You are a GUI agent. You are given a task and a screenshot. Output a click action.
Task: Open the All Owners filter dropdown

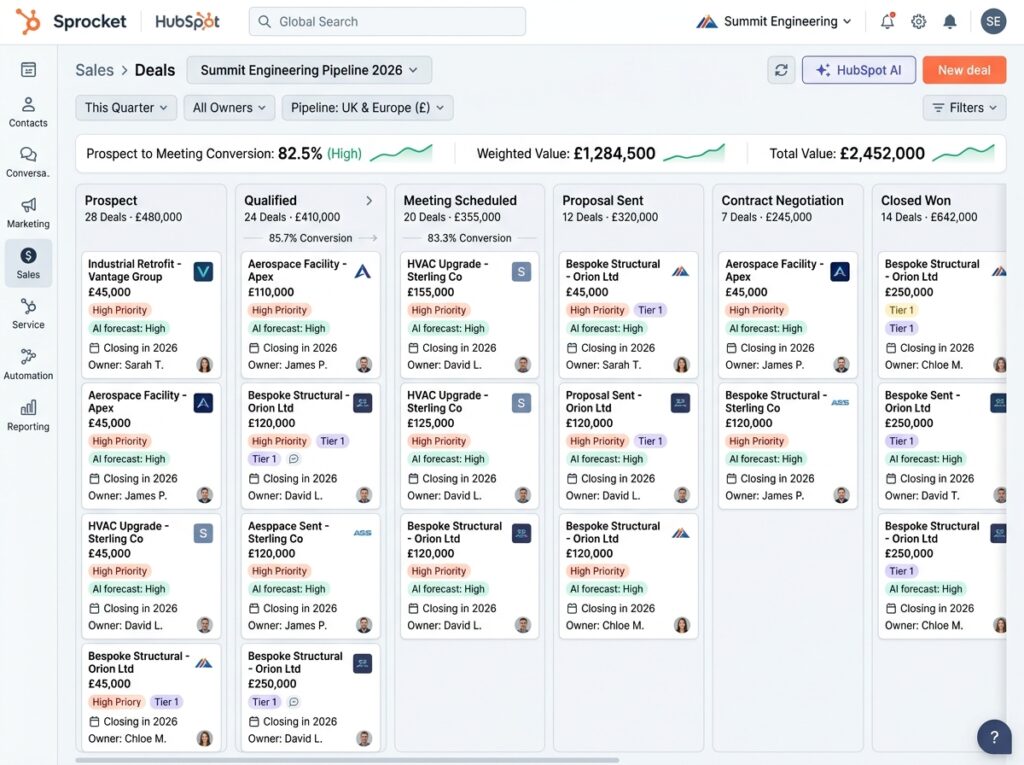pos(229,108)
